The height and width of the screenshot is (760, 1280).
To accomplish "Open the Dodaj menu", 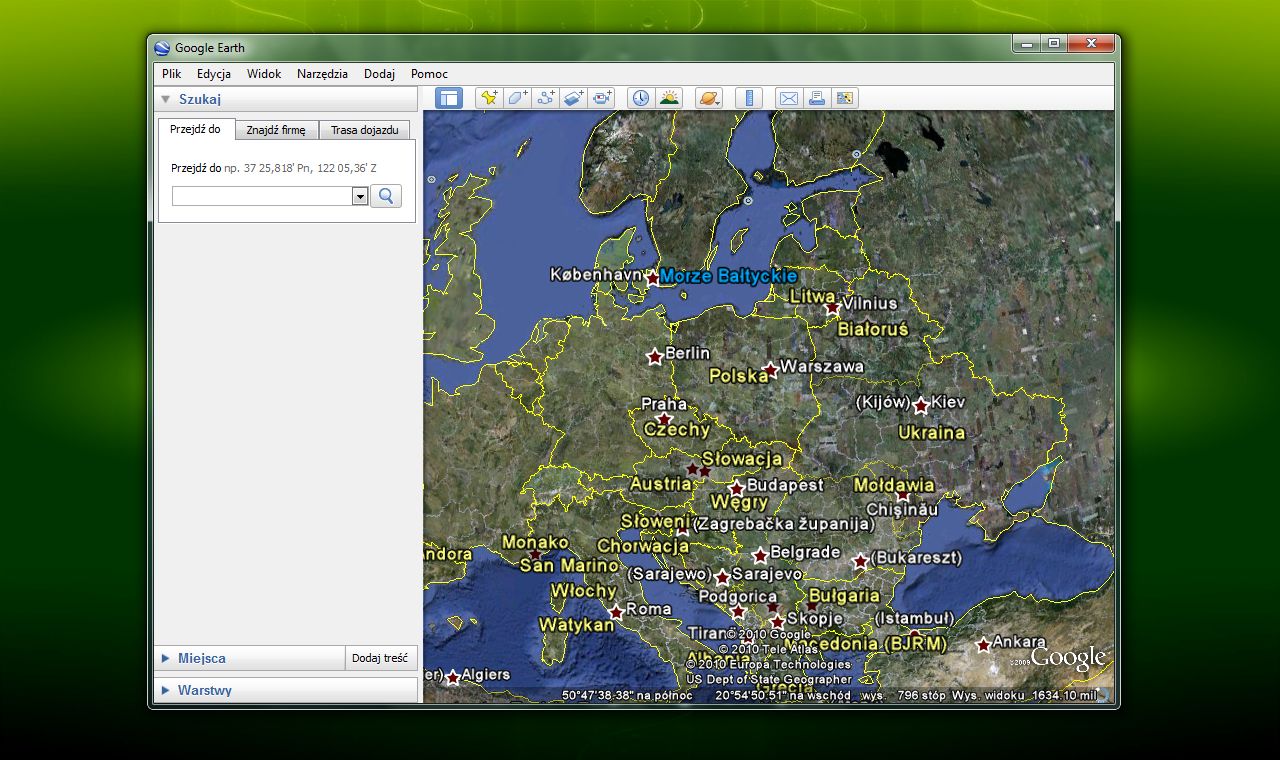I will click(x=379, y=74).
